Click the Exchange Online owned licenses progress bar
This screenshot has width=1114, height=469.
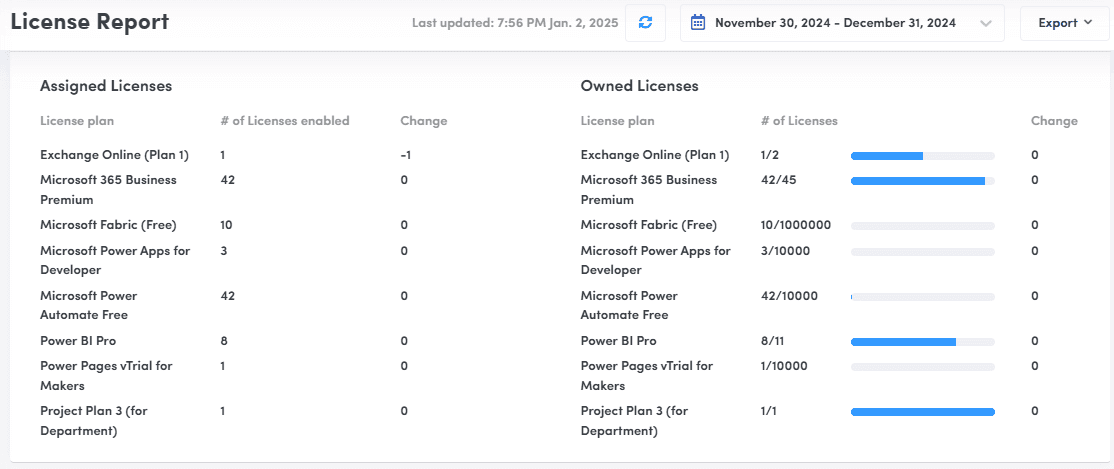[923, 156]
